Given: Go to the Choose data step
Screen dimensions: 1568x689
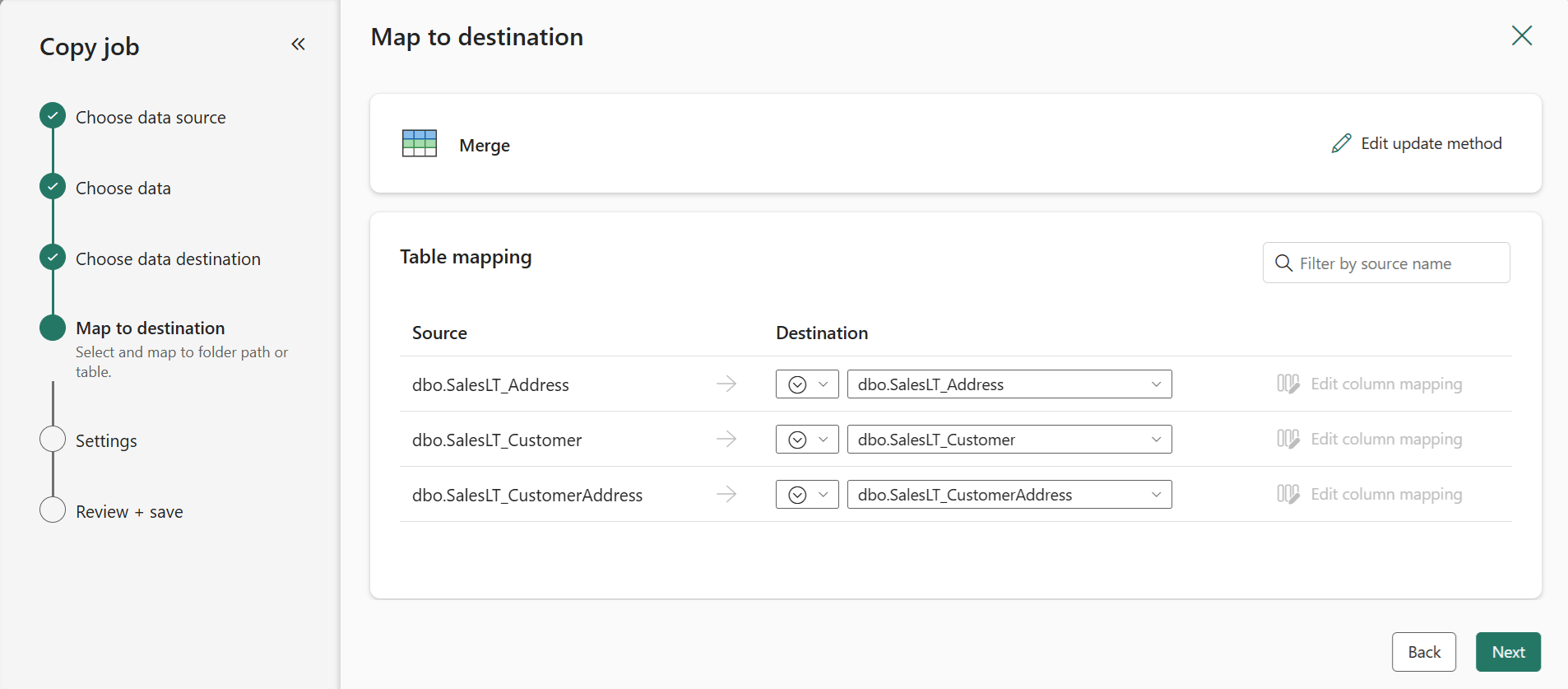Looking at the screenshot, I should pyautogui.click(x=123, y=189).
